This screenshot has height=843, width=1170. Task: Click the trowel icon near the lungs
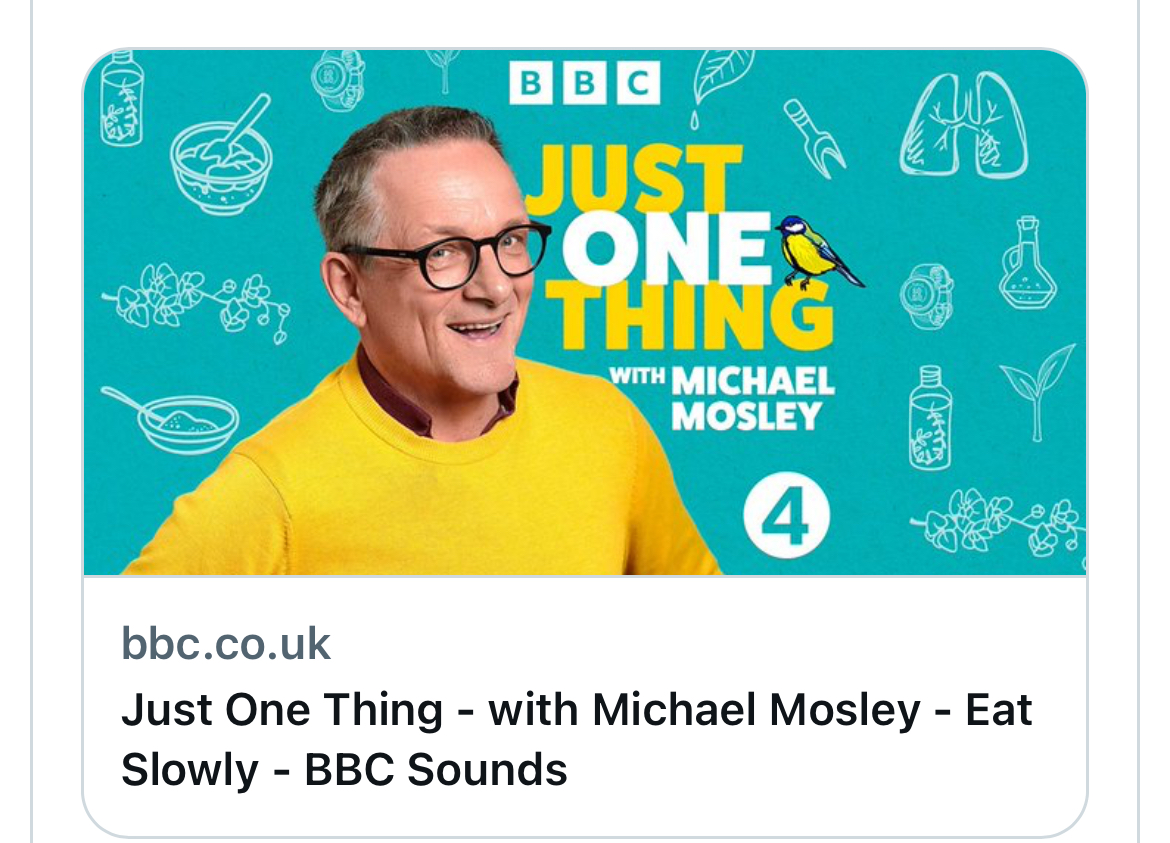coord(814,139)
